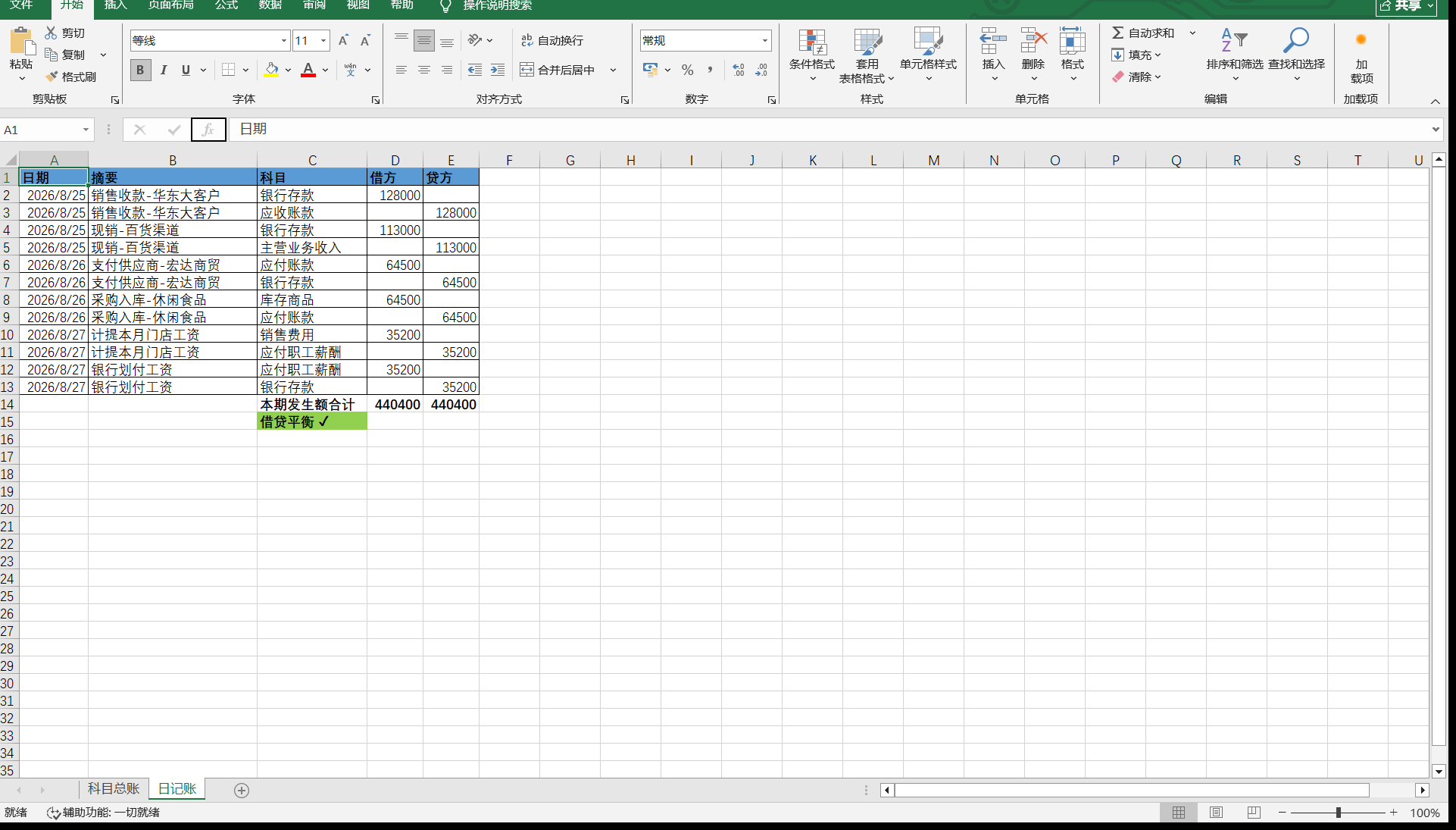Click the vertical scrollbar down arrow

tap(1439, 772)
